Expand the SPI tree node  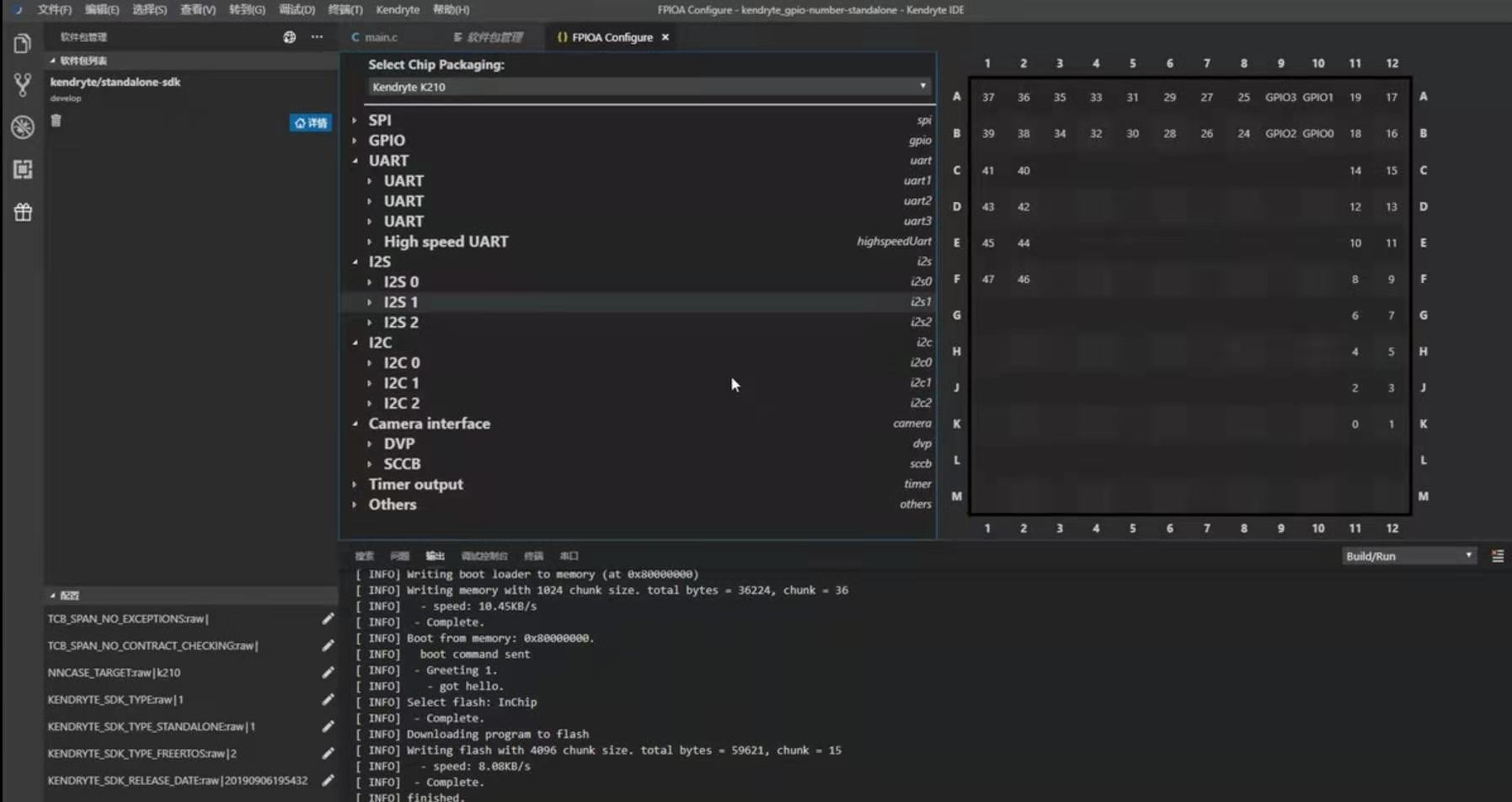click(x=355, y=120)
